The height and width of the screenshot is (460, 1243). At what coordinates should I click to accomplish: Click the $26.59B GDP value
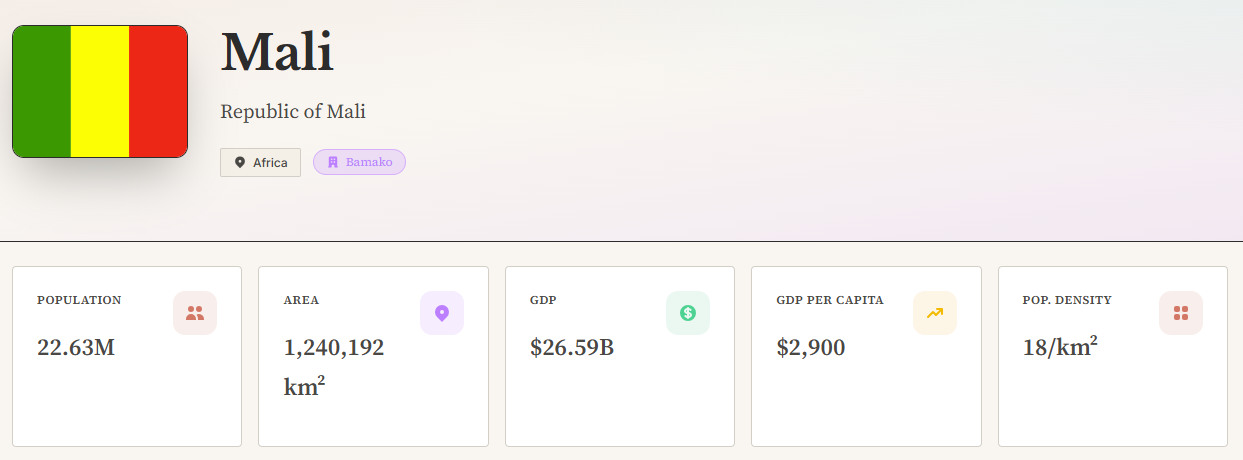point(572,348)
